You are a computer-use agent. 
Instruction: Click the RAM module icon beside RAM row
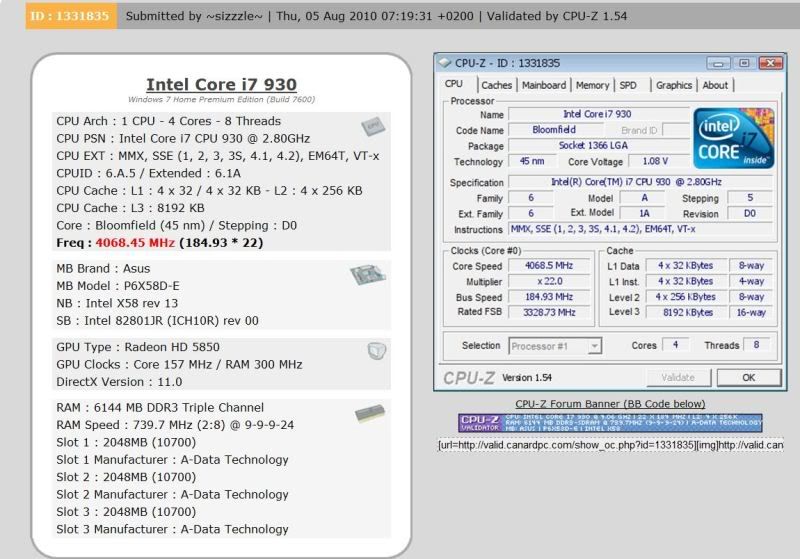click(370, 413)
